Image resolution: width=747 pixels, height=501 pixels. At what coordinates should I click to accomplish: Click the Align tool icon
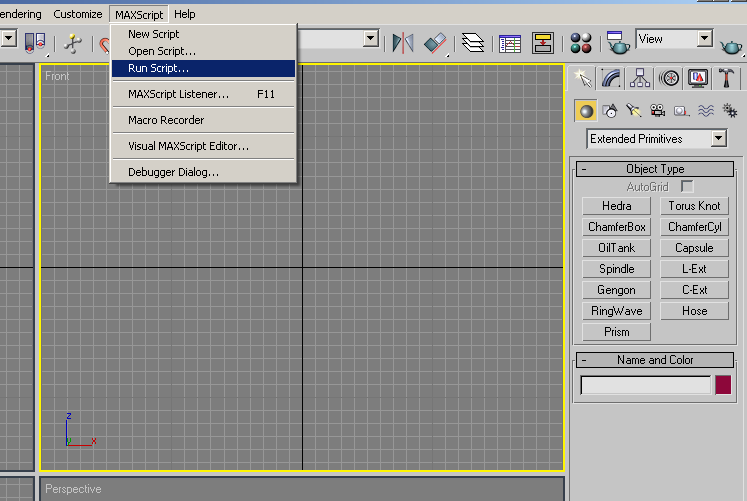click(x=434, y=43)
